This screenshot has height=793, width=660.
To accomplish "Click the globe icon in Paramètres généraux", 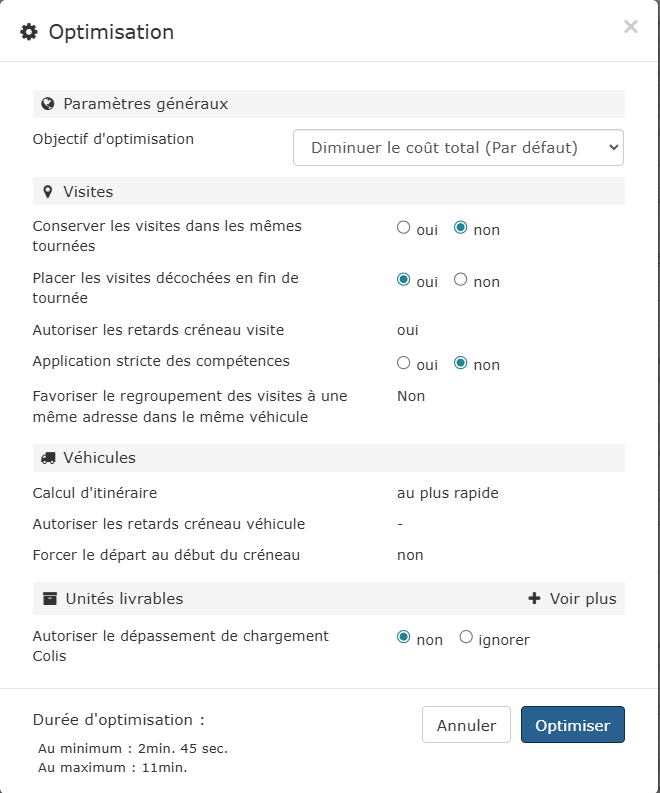I will point(48,104).
